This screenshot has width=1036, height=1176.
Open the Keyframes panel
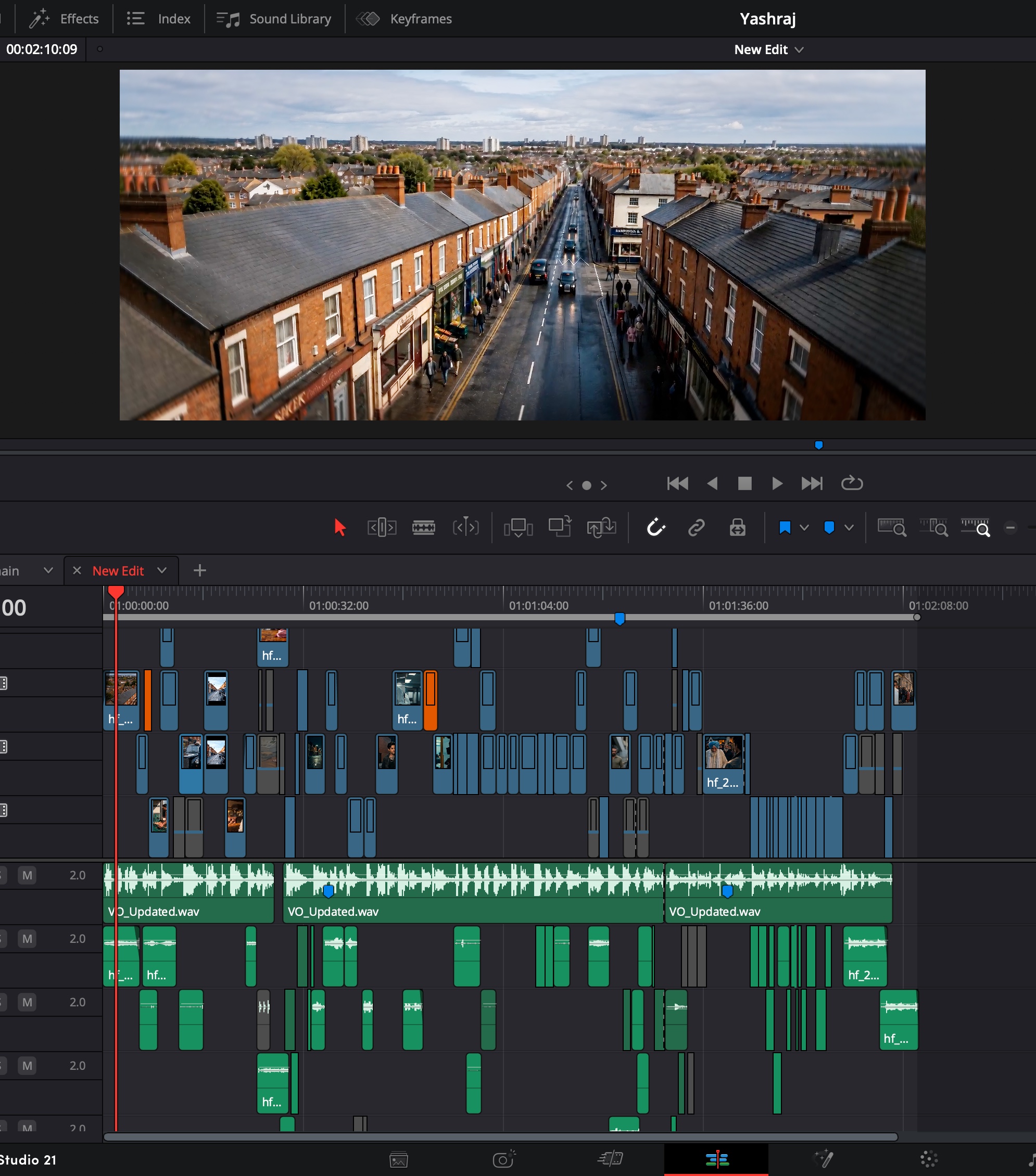tap(404, 18)
